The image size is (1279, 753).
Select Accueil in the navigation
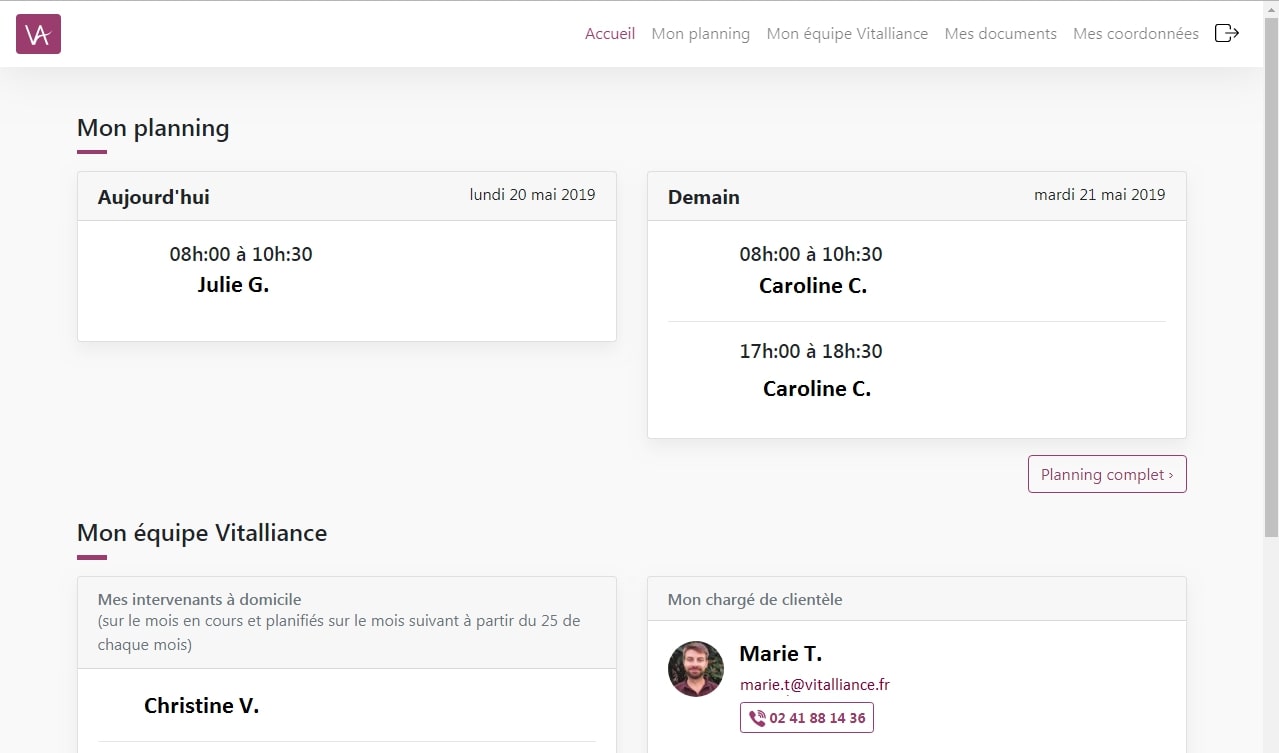coord(609,33)
